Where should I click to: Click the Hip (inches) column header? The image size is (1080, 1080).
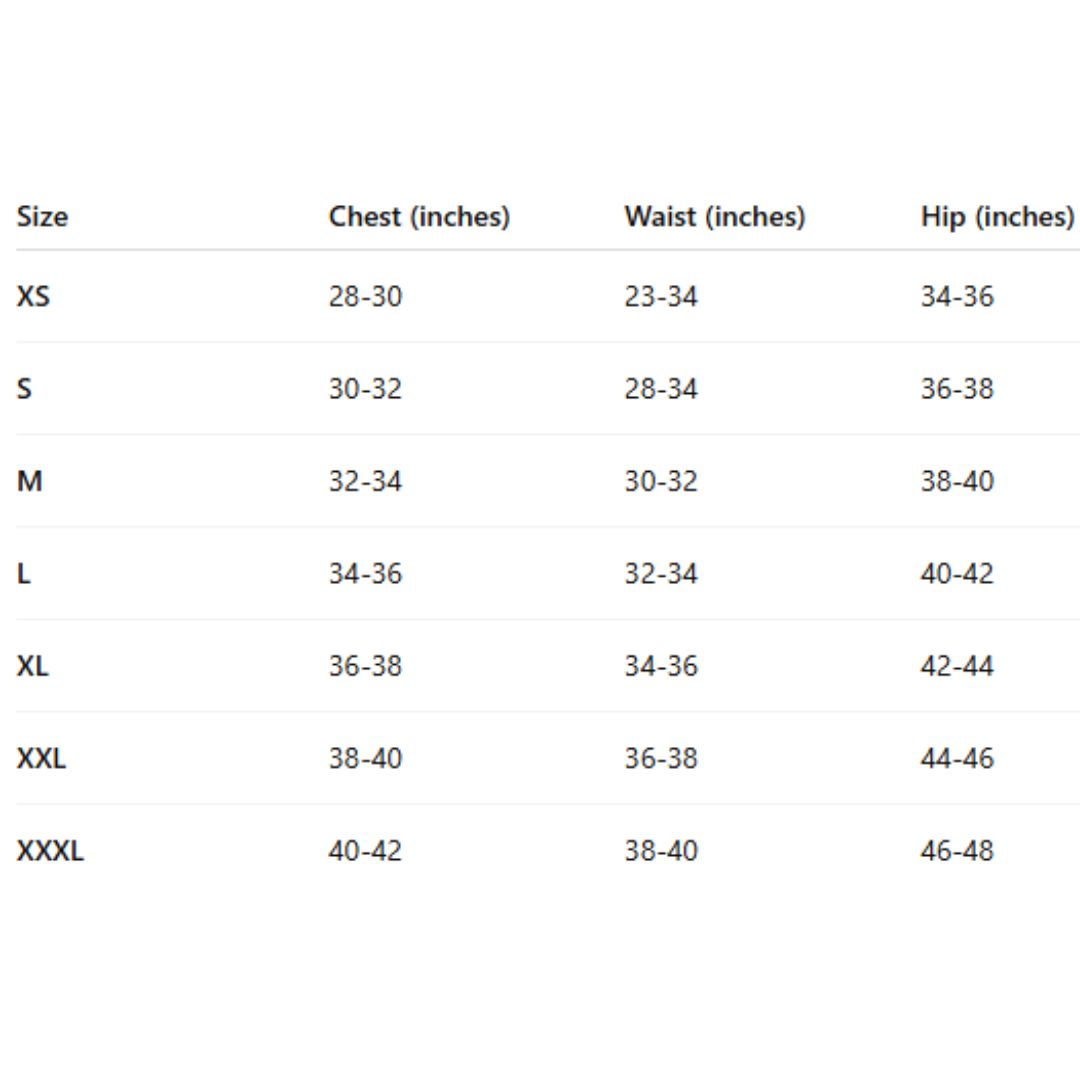(997, 217)
